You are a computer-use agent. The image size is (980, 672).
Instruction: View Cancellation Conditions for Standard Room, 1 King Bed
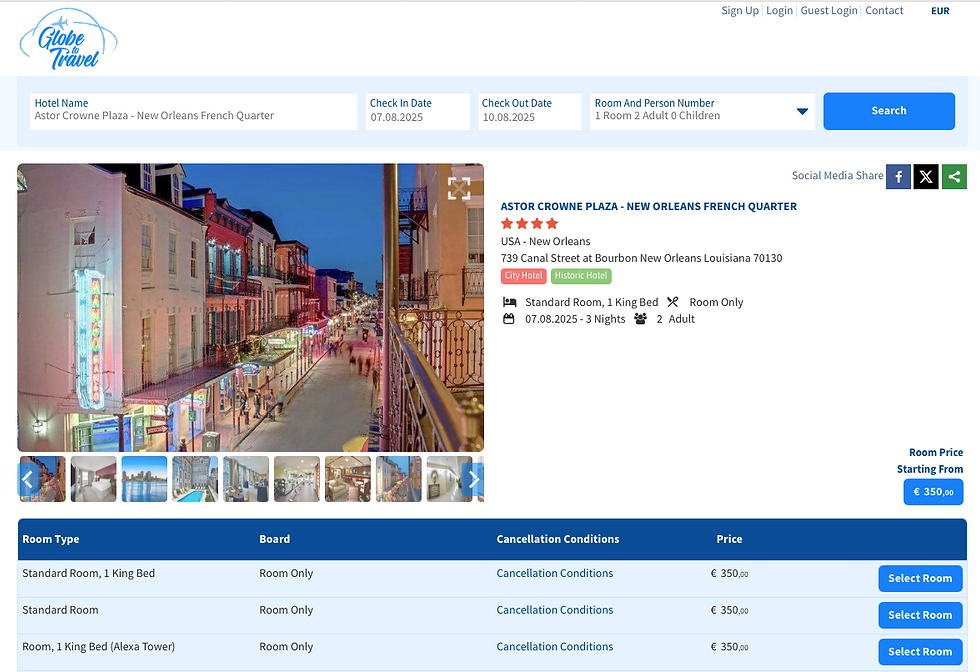(554, 573)
